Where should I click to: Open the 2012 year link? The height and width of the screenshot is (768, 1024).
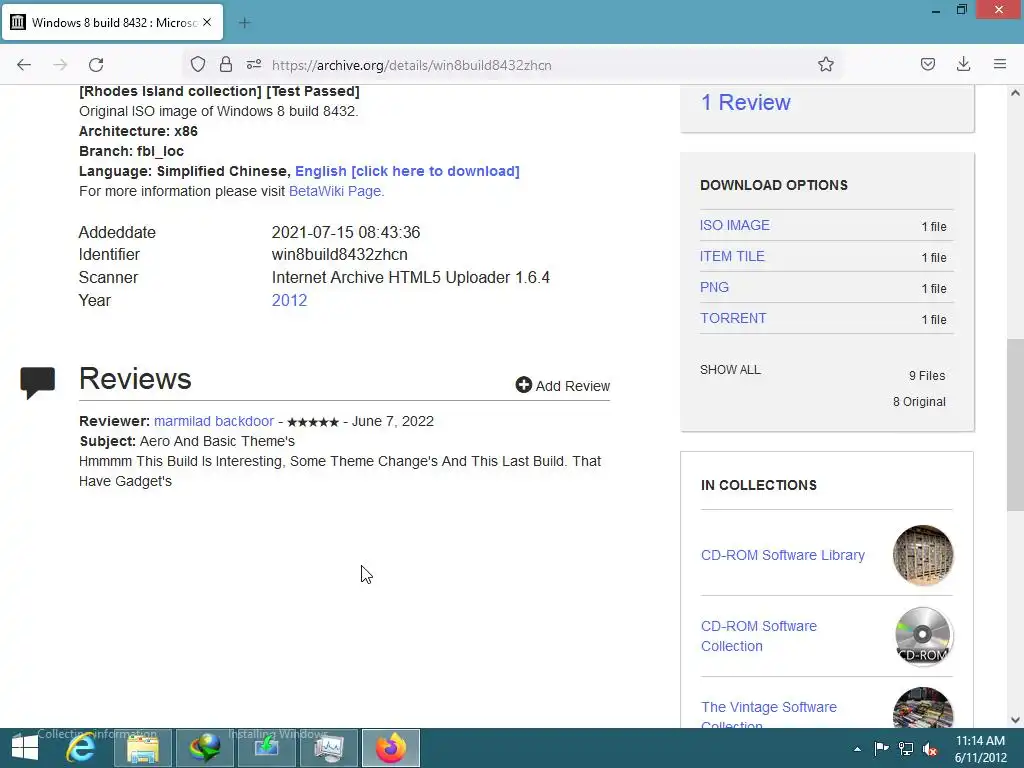pos(289,300)
